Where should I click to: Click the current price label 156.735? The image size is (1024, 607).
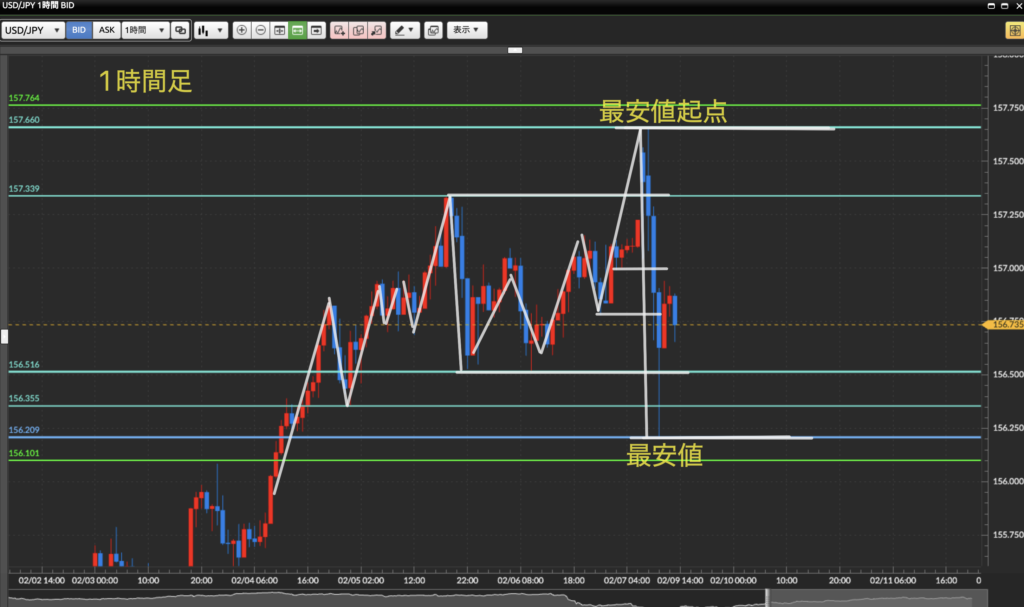coord(1003,324)
